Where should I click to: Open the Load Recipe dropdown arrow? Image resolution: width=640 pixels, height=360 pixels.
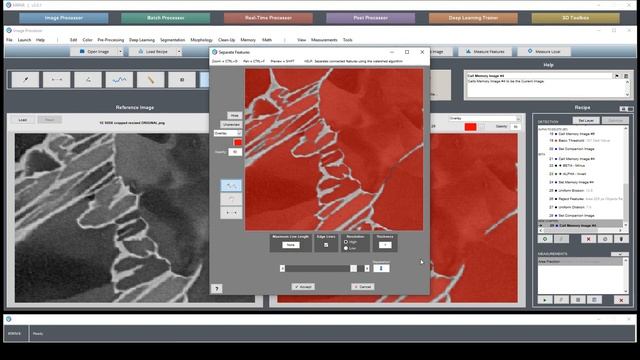pos(179,52)
